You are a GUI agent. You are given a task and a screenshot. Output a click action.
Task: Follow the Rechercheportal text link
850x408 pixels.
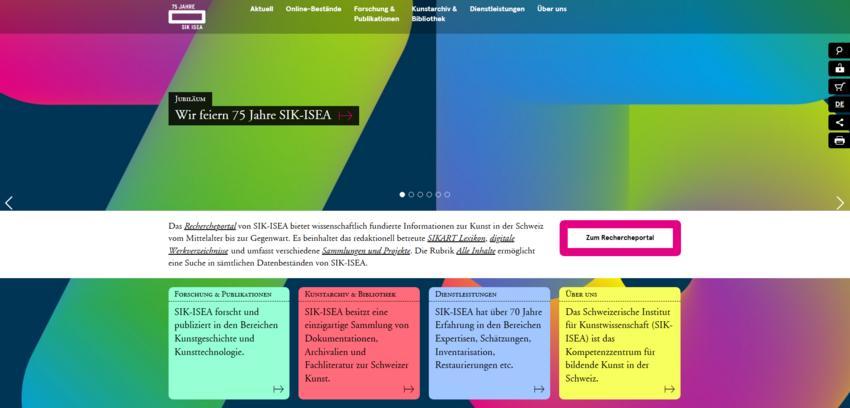pos(210,226)
